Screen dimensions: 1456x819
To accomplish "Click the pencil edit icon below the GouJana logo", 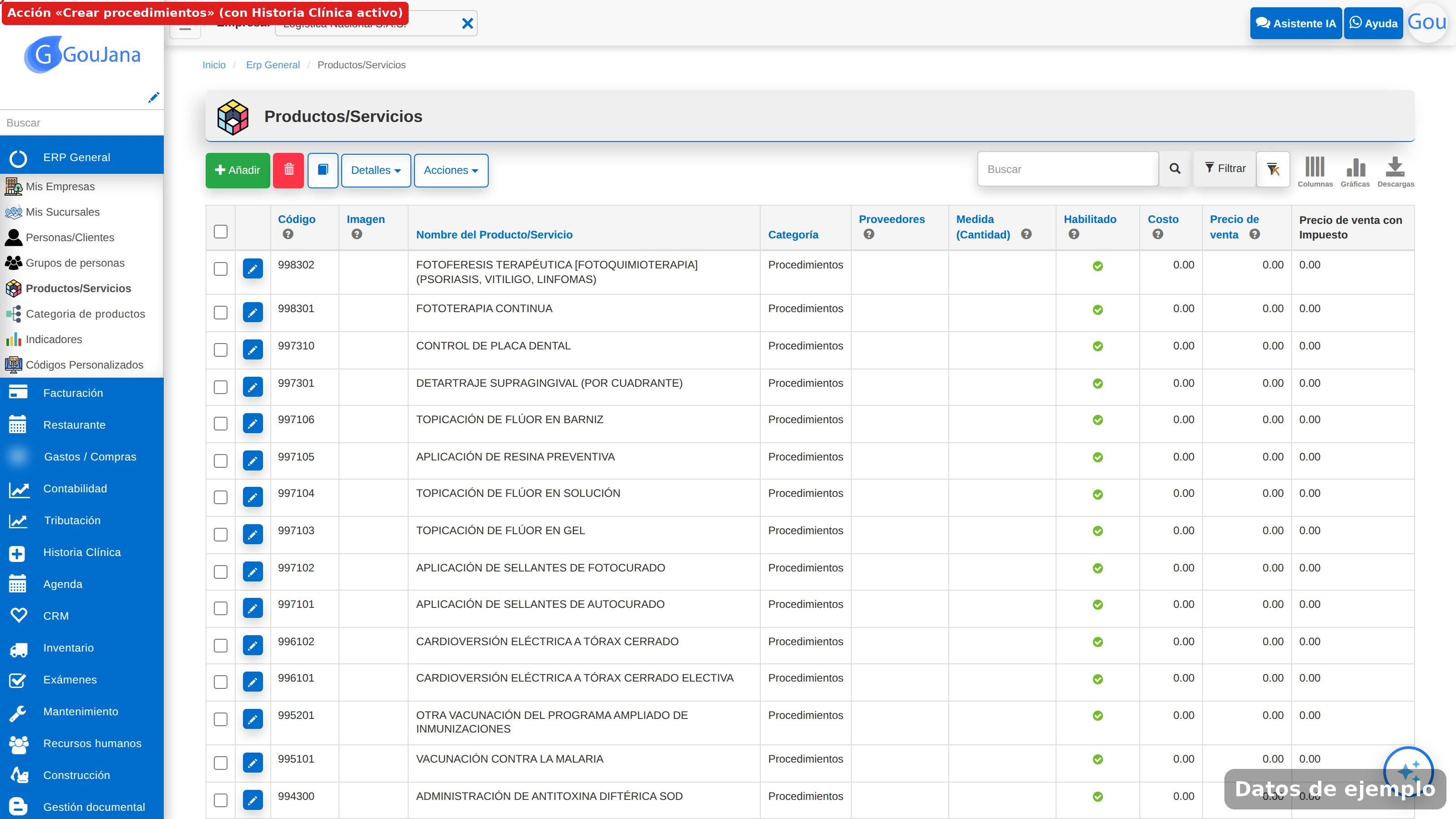I will pos(153,97).
